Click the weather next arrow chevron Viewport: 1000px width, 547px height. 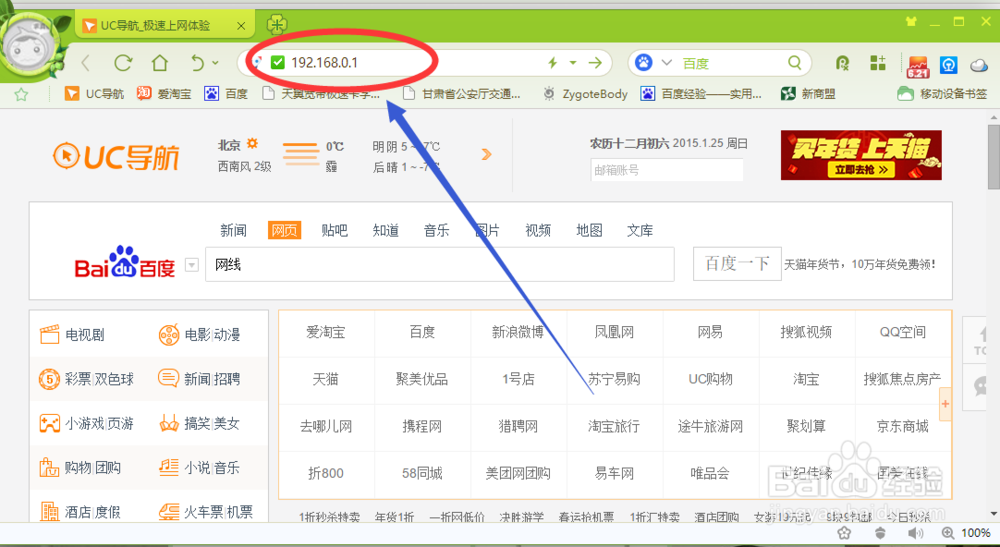[486, 154]
